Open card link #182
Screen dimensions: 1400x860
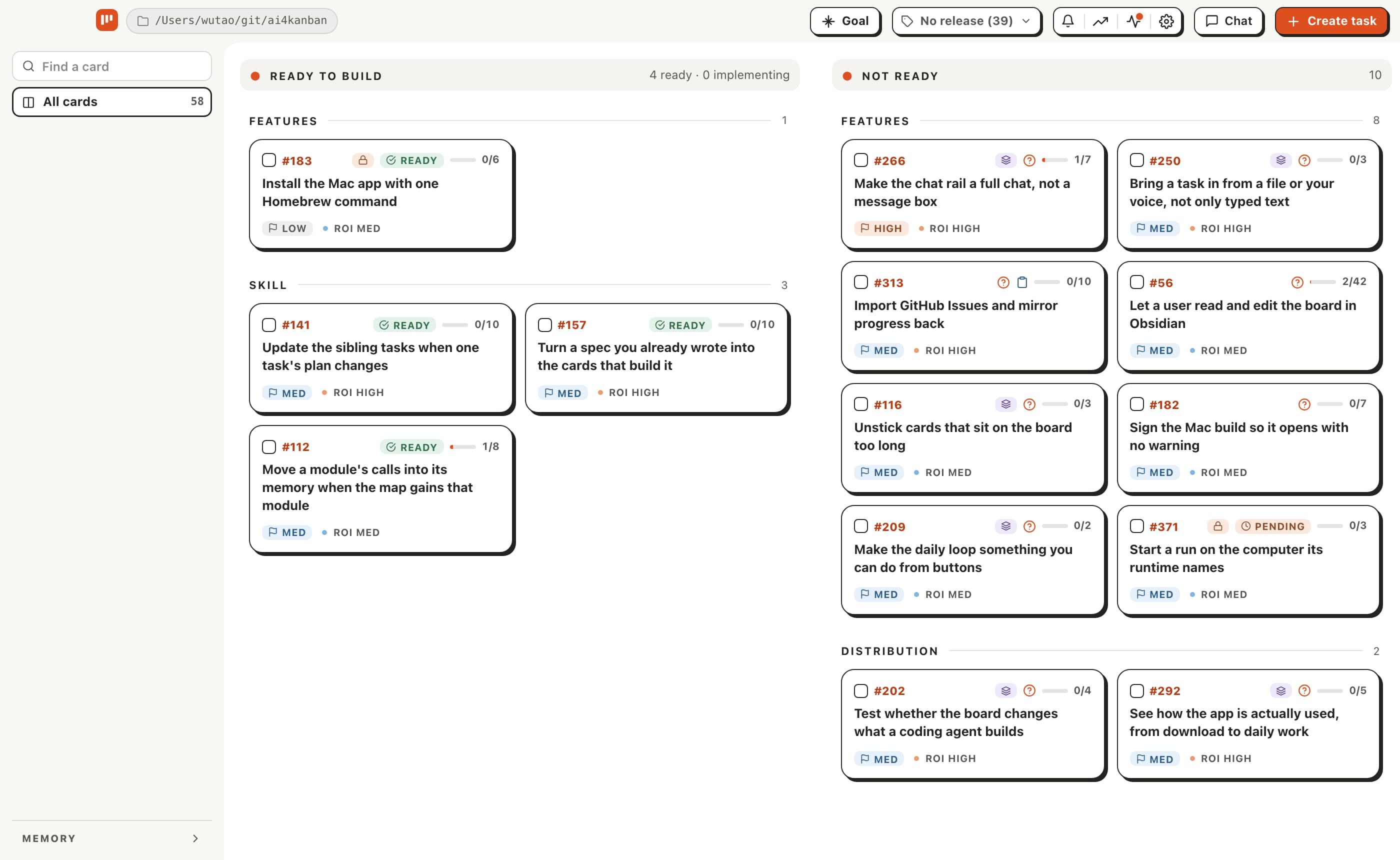click(x=1164, y=405)
